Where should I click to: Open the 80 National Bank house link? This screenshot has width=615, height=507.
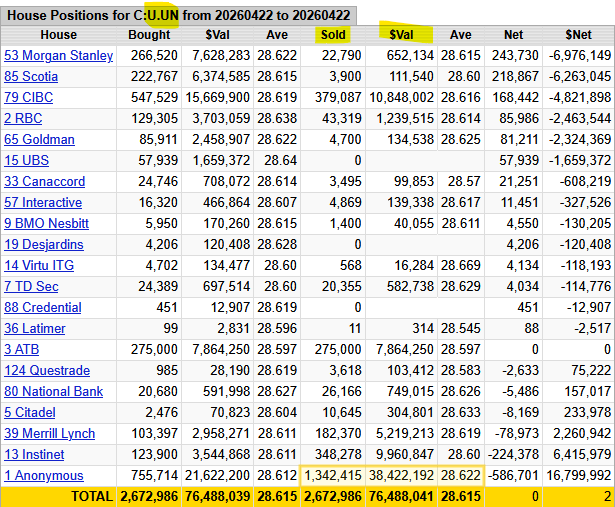point(53,391)
